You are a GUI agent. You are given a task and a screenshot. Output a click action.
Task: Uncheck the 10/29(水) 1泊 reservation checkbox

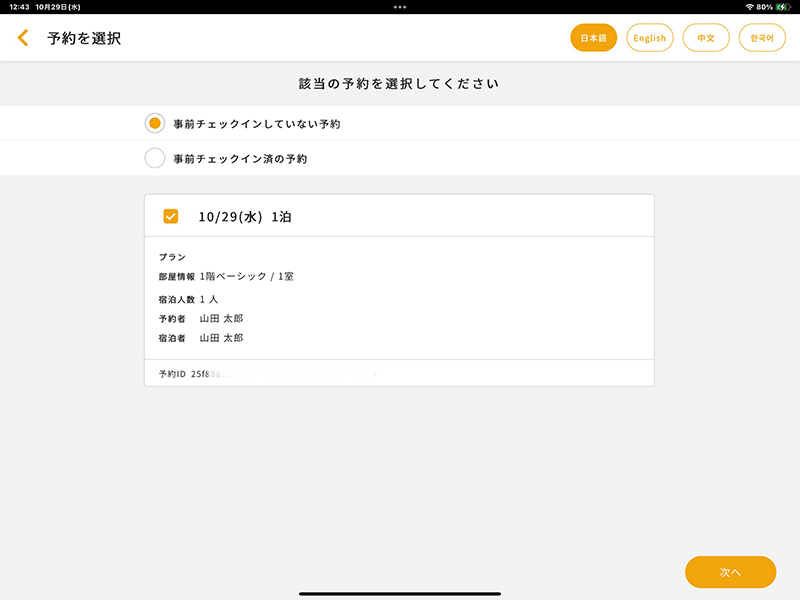click(168, 215)
